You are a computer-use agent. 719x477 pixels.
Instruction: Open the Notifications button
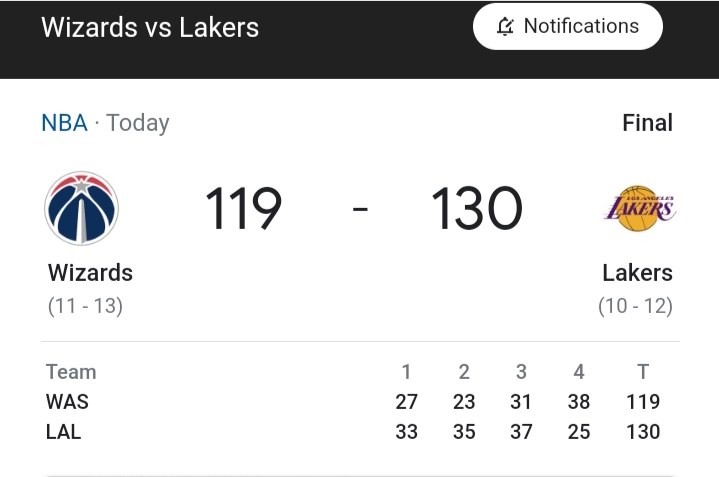click(x=568, y=26)
